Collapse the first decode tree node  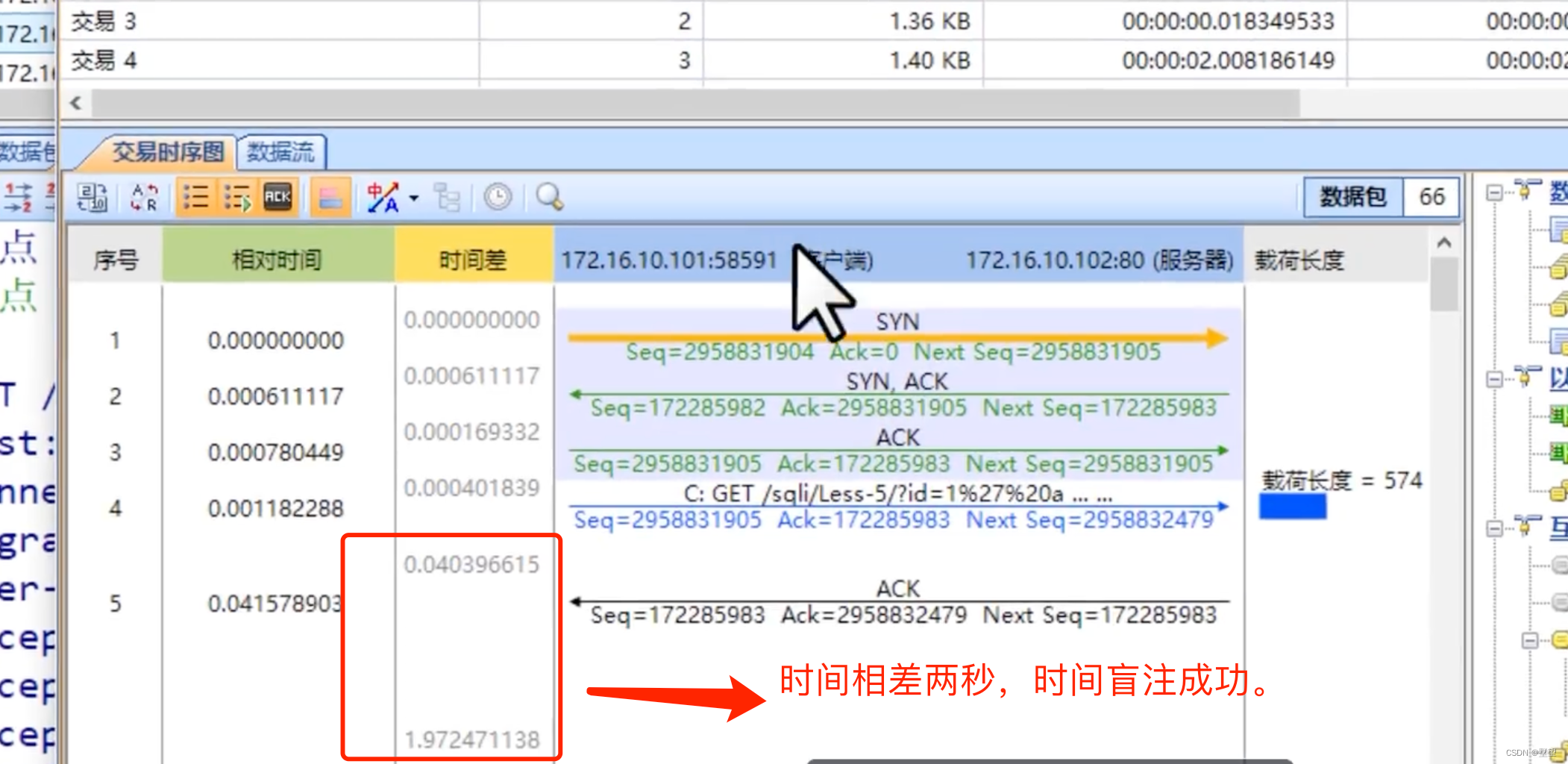point(1494,193)
